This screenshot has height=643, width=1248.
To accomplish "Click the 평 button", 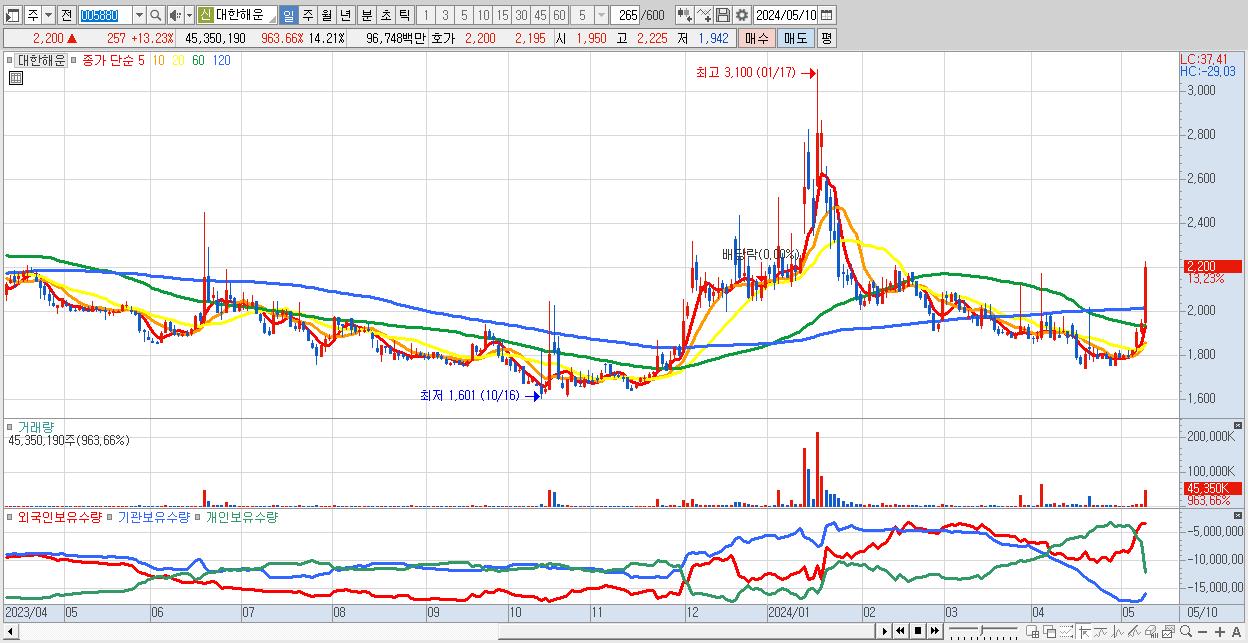I will 826,38.
